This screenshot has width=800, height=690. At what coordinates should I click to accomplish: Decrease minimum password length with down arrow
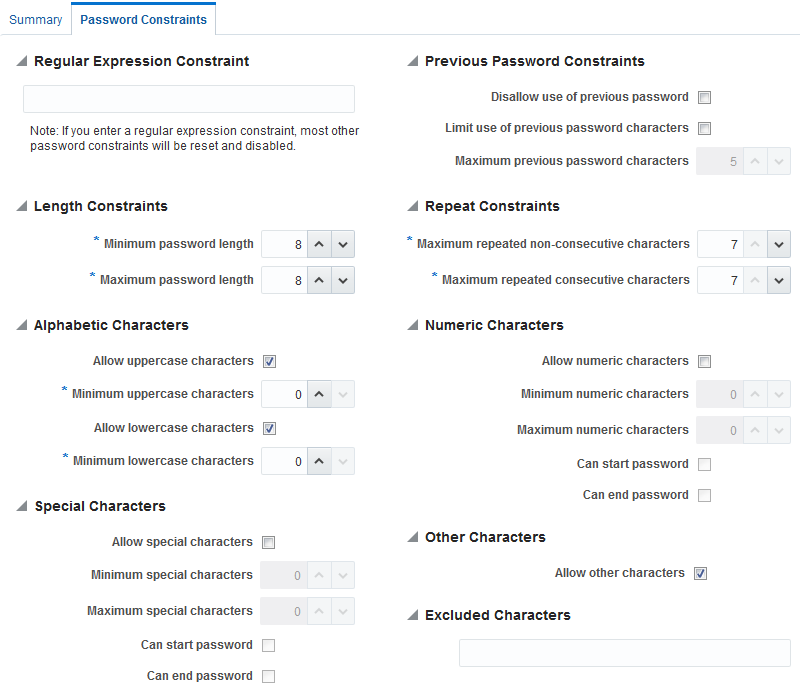(x=343, y=244)
